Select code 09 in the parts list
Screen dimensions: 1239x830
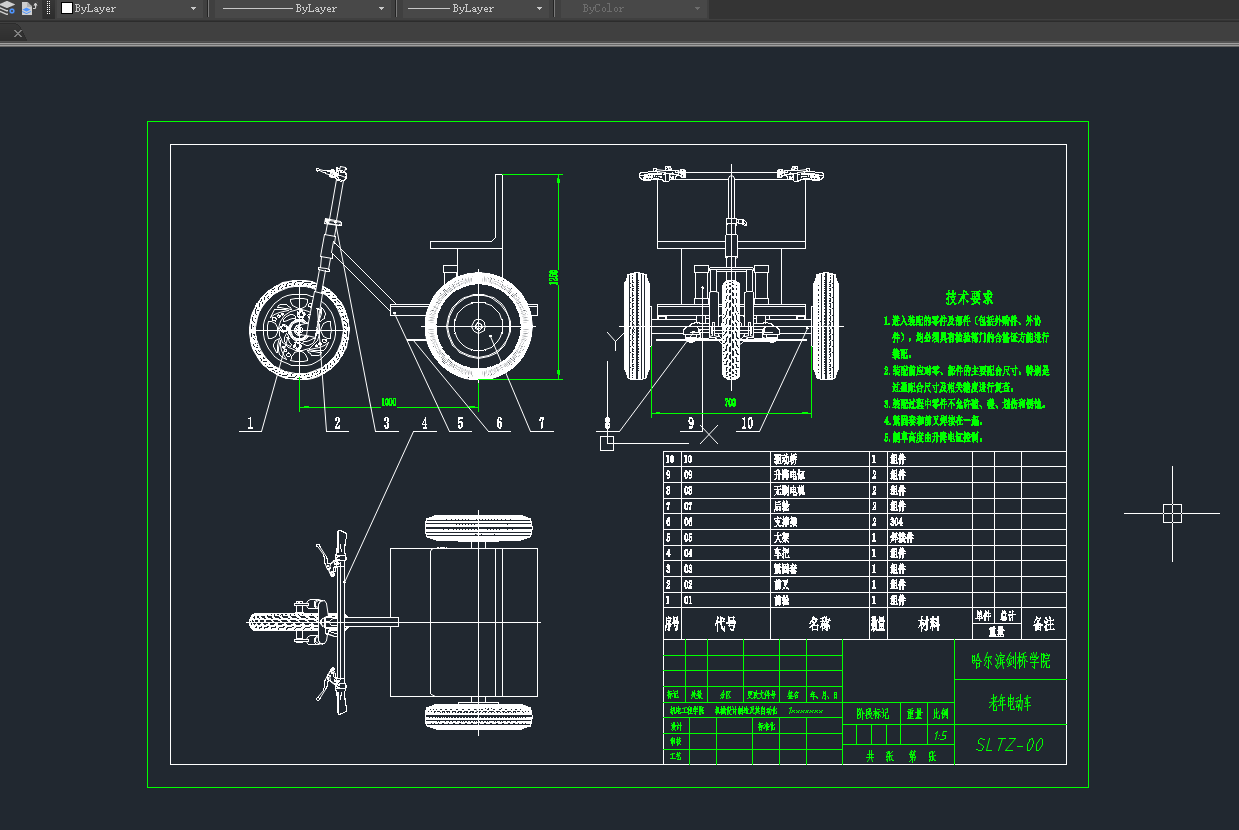688,475
